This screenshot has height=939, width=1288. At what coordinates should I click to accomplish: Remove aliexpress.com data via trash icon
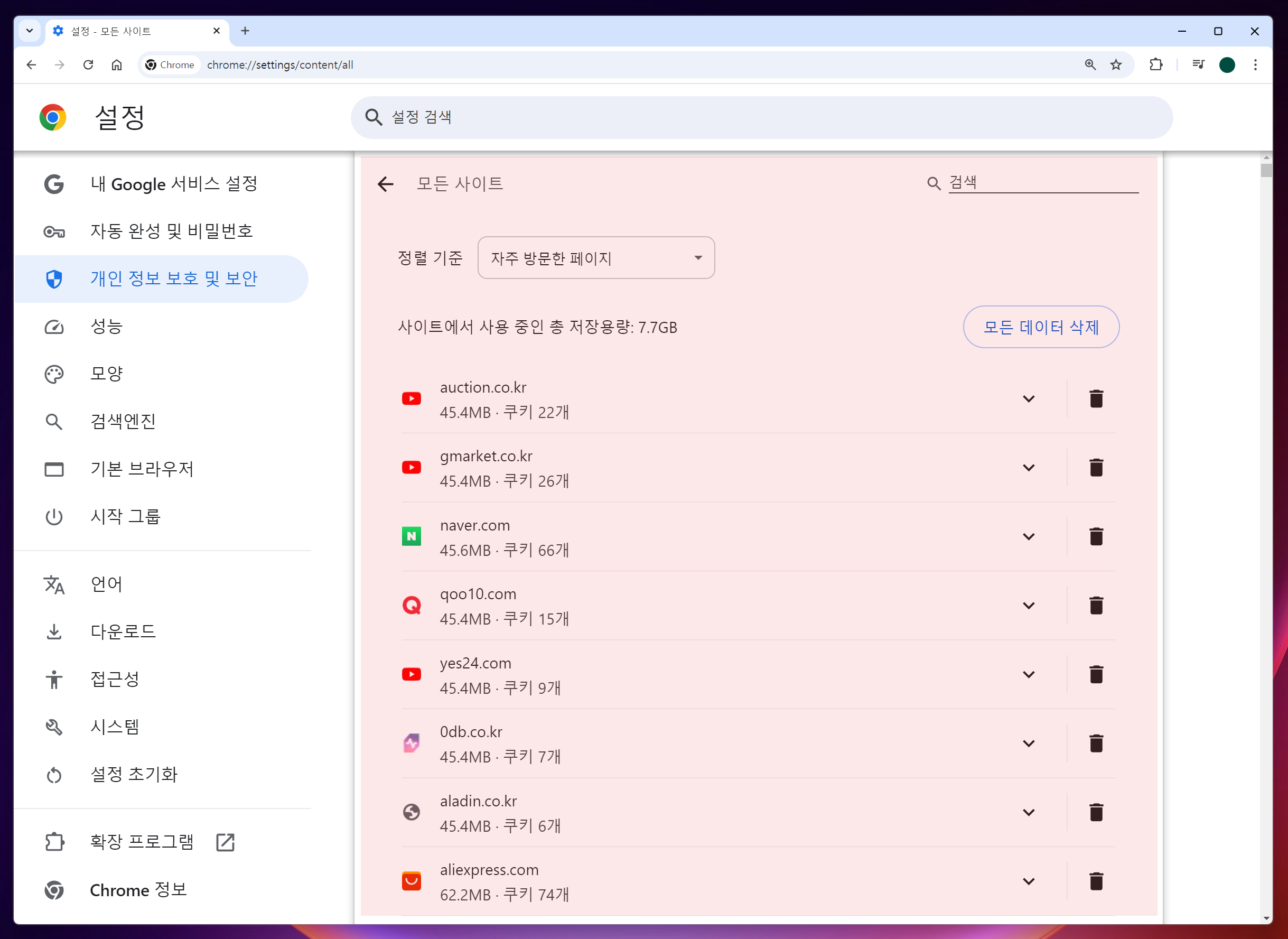1096,881
